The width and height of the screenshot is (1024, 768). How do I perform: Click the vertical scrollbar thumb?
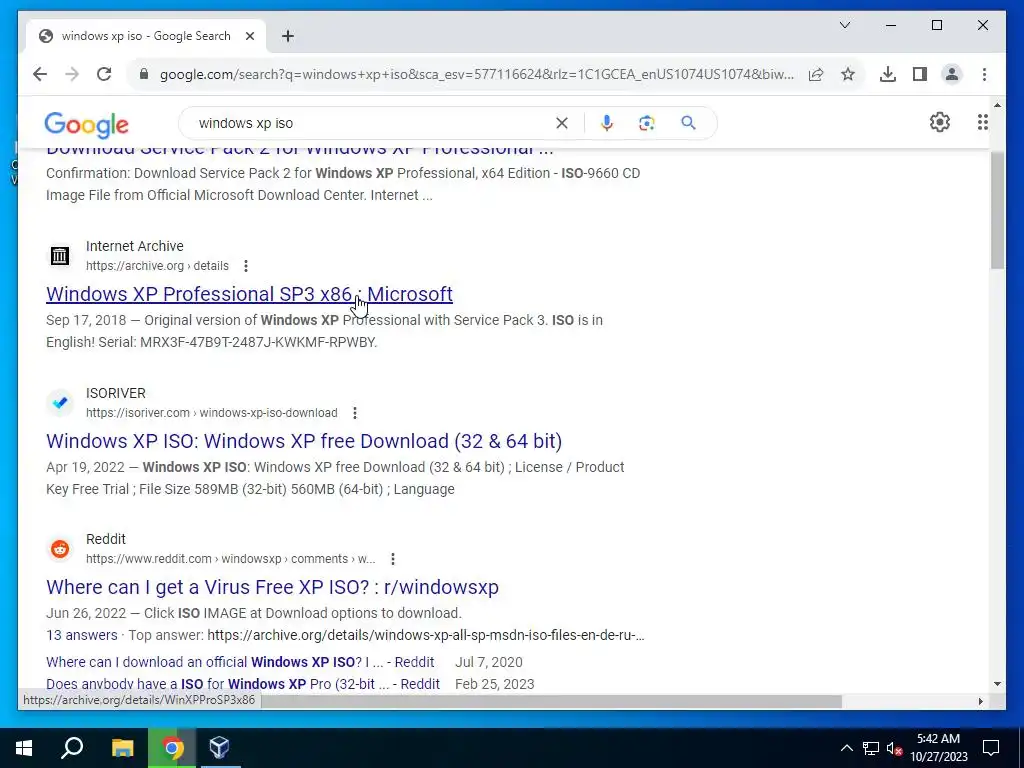[997, 210]
